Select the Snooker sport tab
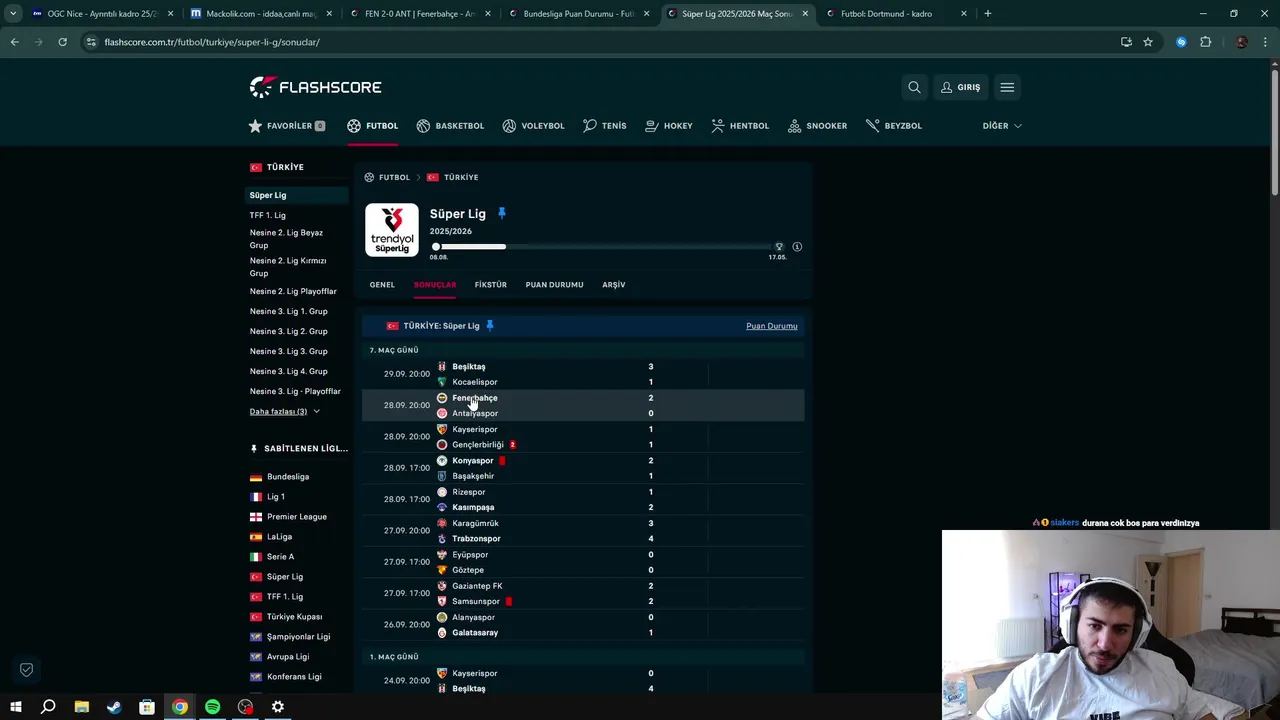This screenshot has width=1280, height=720. pyautogui.click(x=817, y=126)
